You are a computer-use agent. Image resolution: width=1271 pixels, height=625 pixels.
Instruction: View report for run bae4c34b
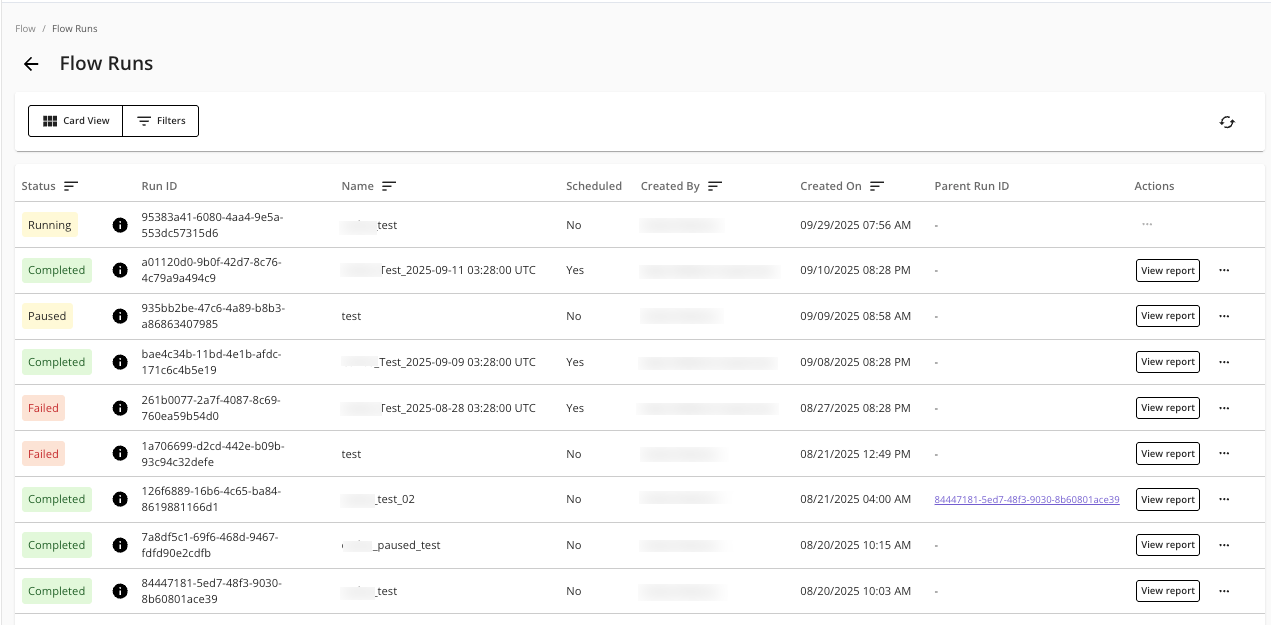pos(1167,362)
